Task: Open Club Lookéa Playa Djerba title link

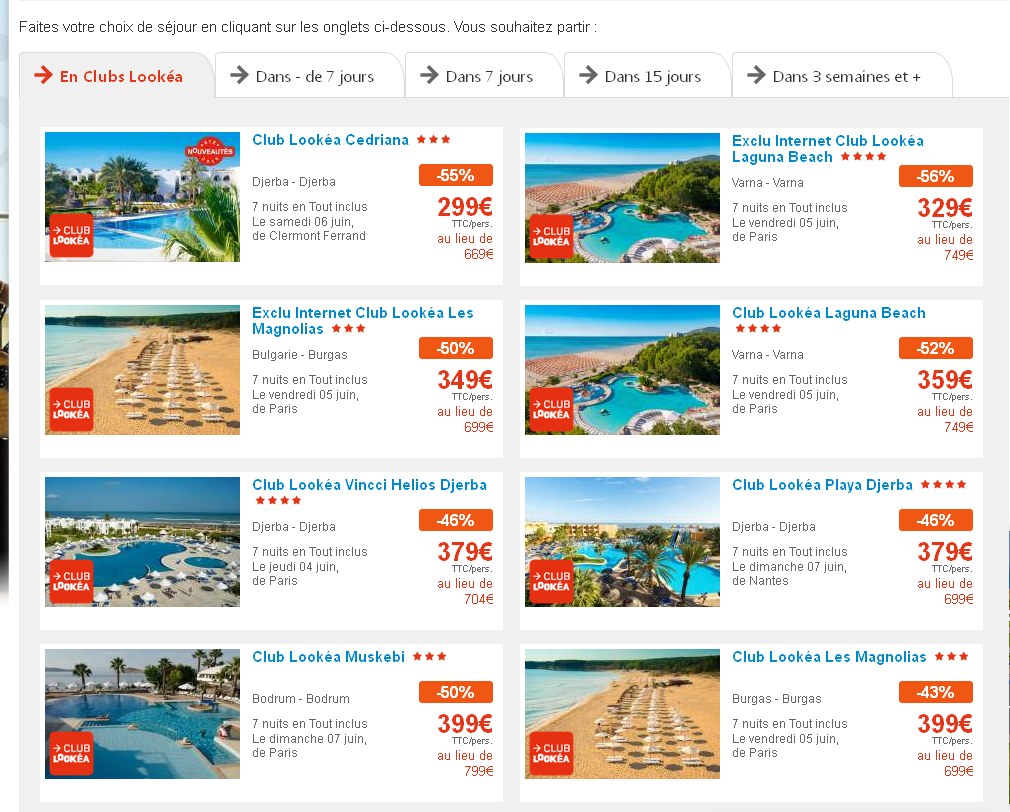Action: (822, 485)
